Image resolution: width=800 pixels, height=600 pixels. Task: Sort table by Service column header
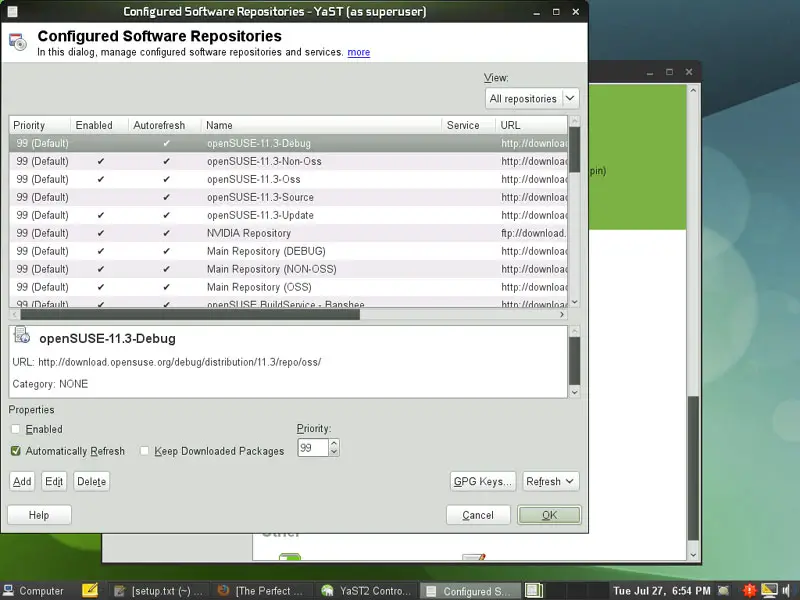tap(468, 125)
